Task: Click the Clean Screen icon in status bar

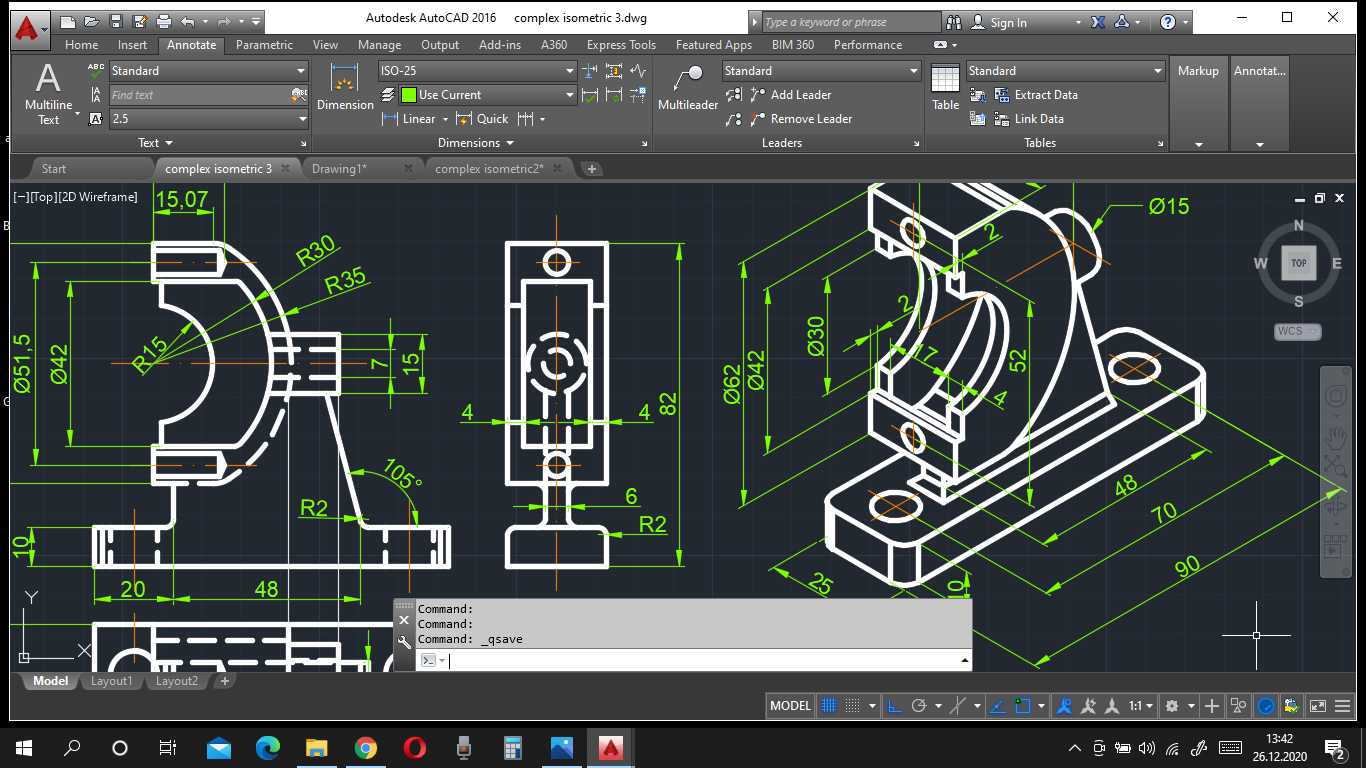Action: tap(1318, 706)
